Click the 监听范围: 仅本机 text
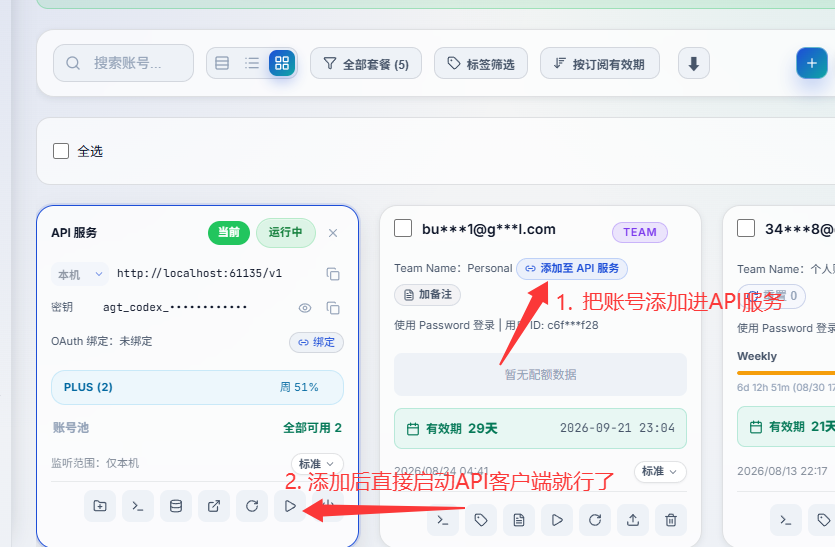Screen dimensions: 835x547 (95, 463)
